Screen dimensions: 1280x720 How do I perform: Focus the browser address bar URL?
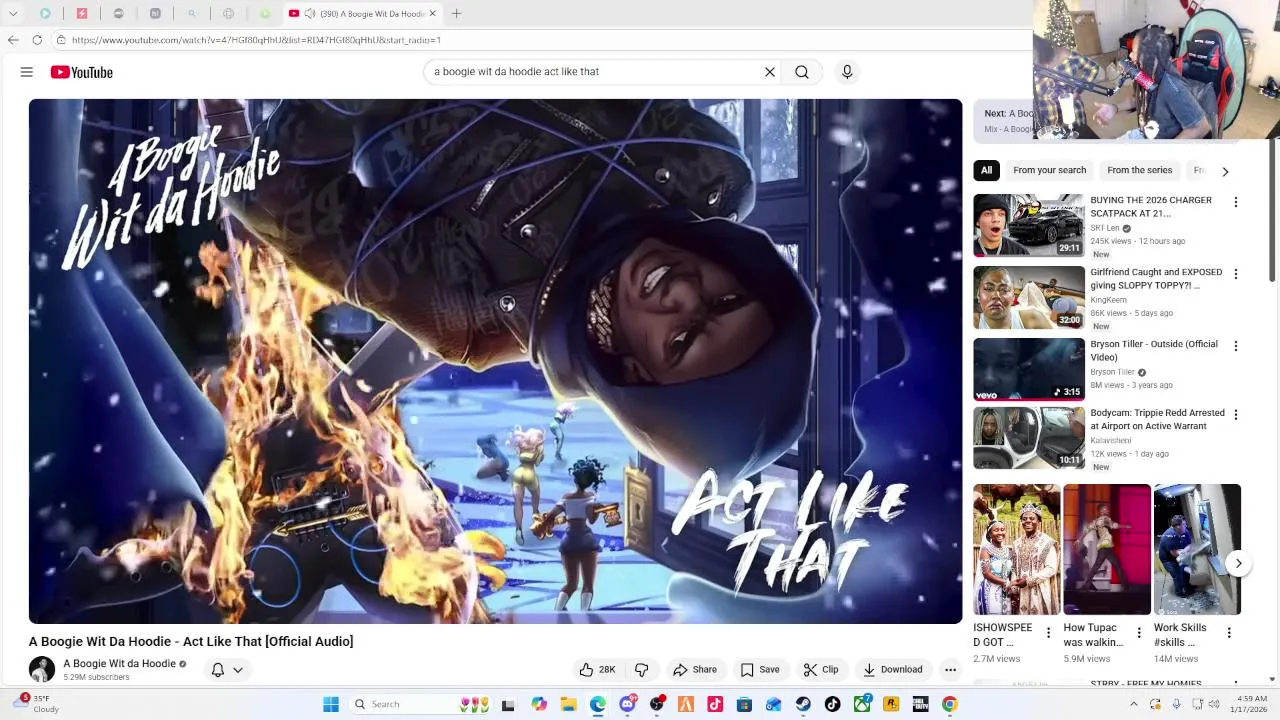point(256,40)
